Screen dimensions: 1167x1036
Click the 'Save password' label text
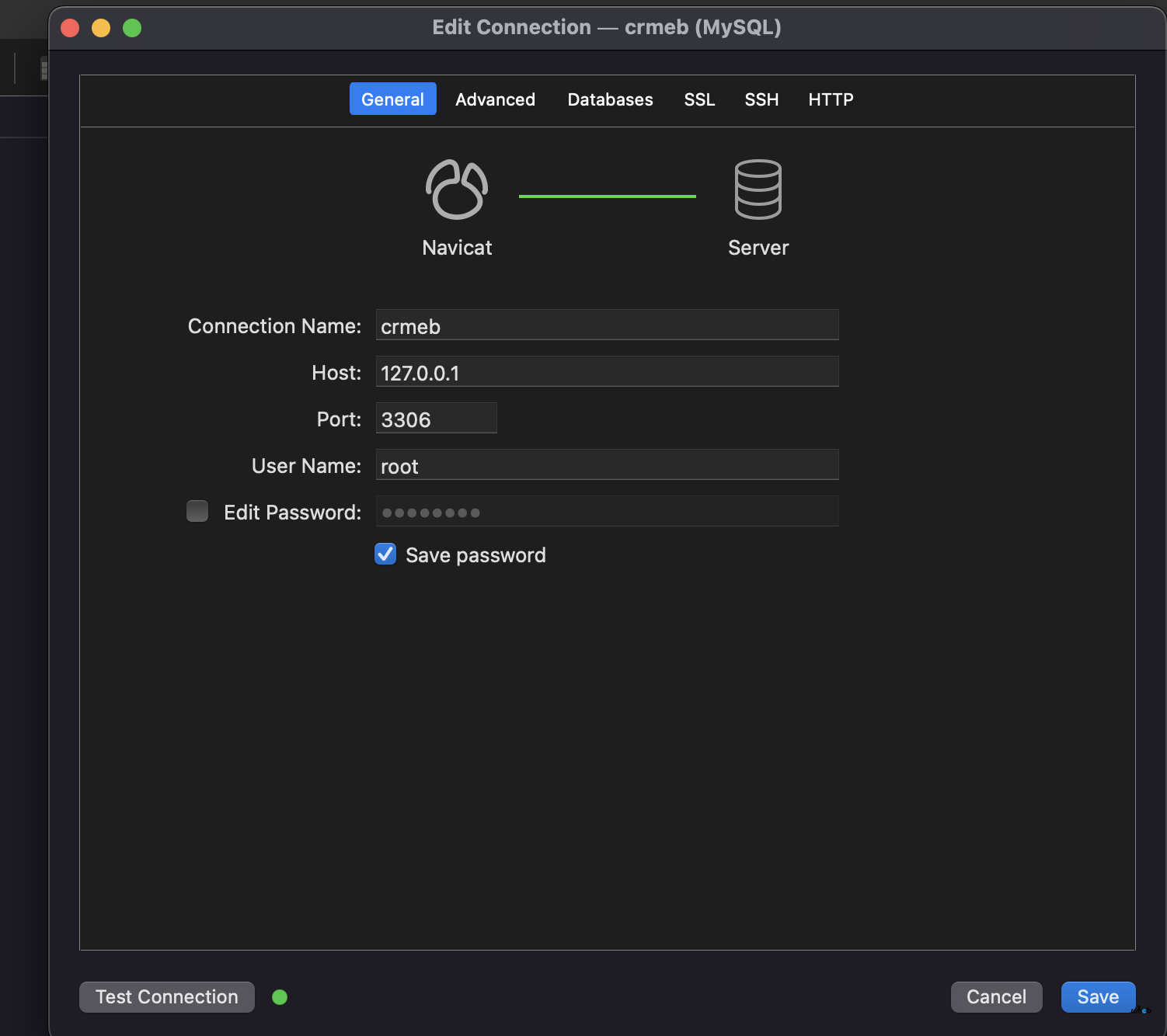coord(476,555)
